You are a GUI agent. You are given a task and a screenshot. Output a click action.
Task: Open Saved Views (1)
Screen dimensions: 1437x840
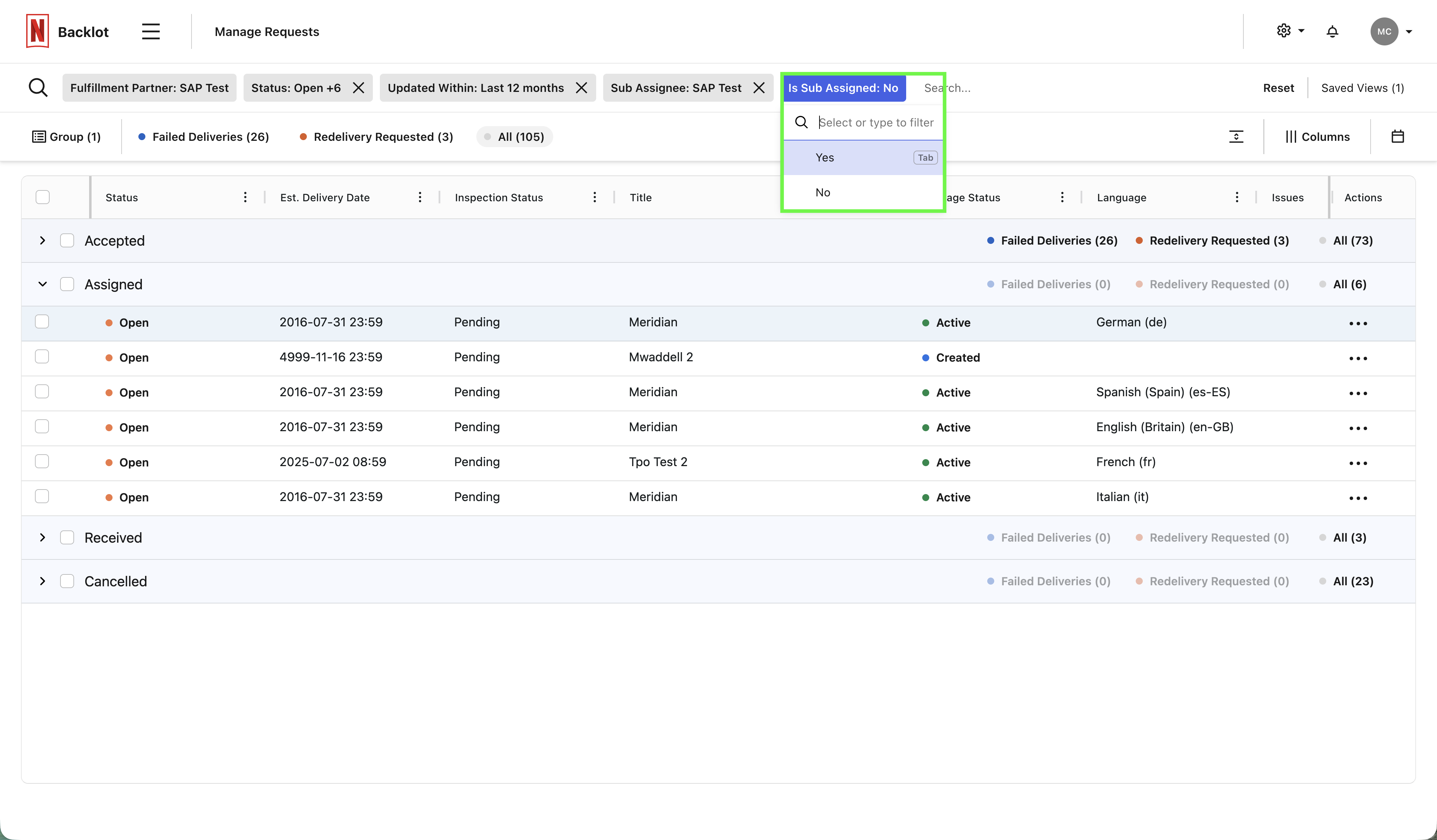tap(1362, 88)
